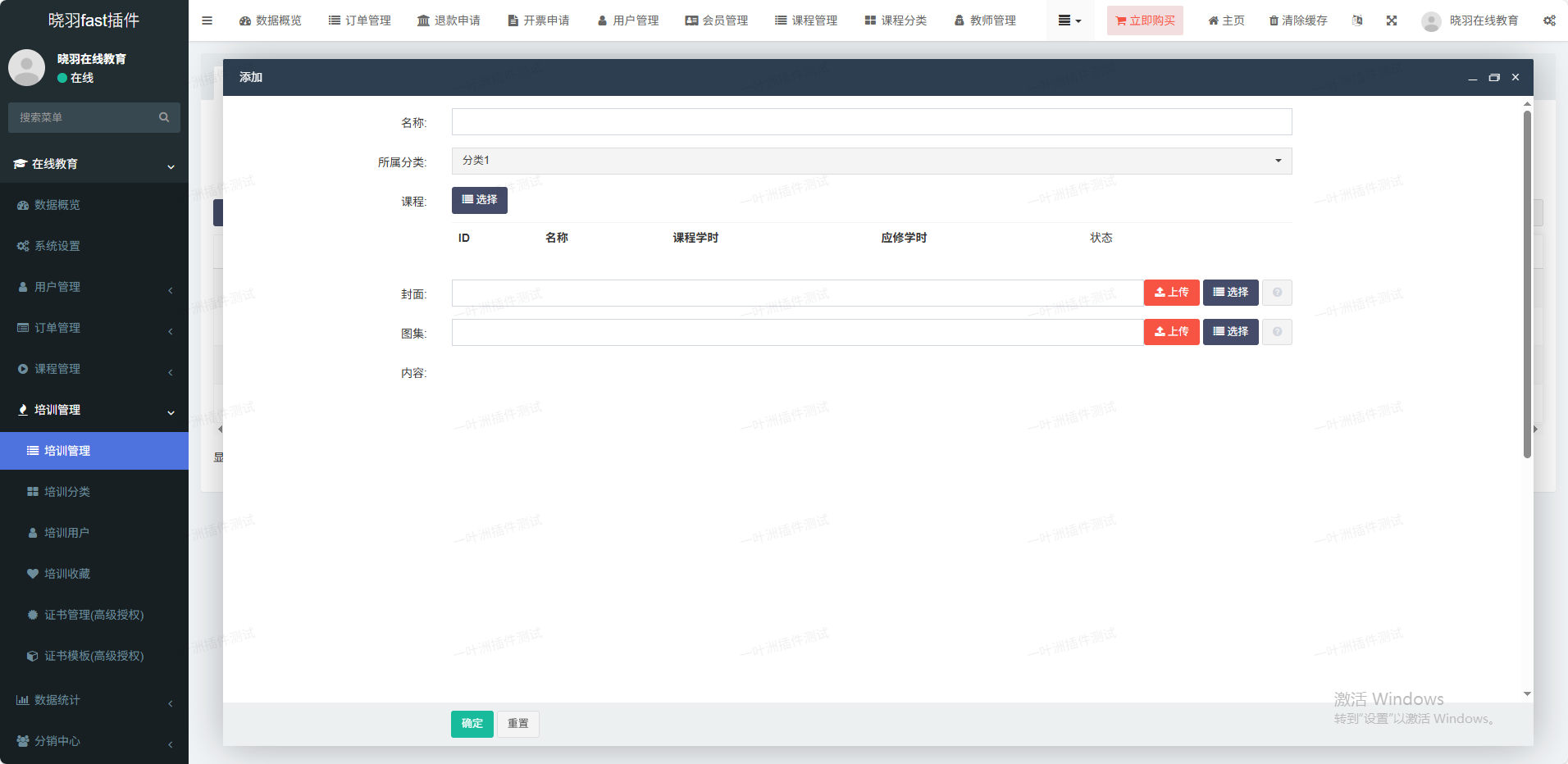
Task: Click the 上传 button for 封面
Action: point(1171,293)
